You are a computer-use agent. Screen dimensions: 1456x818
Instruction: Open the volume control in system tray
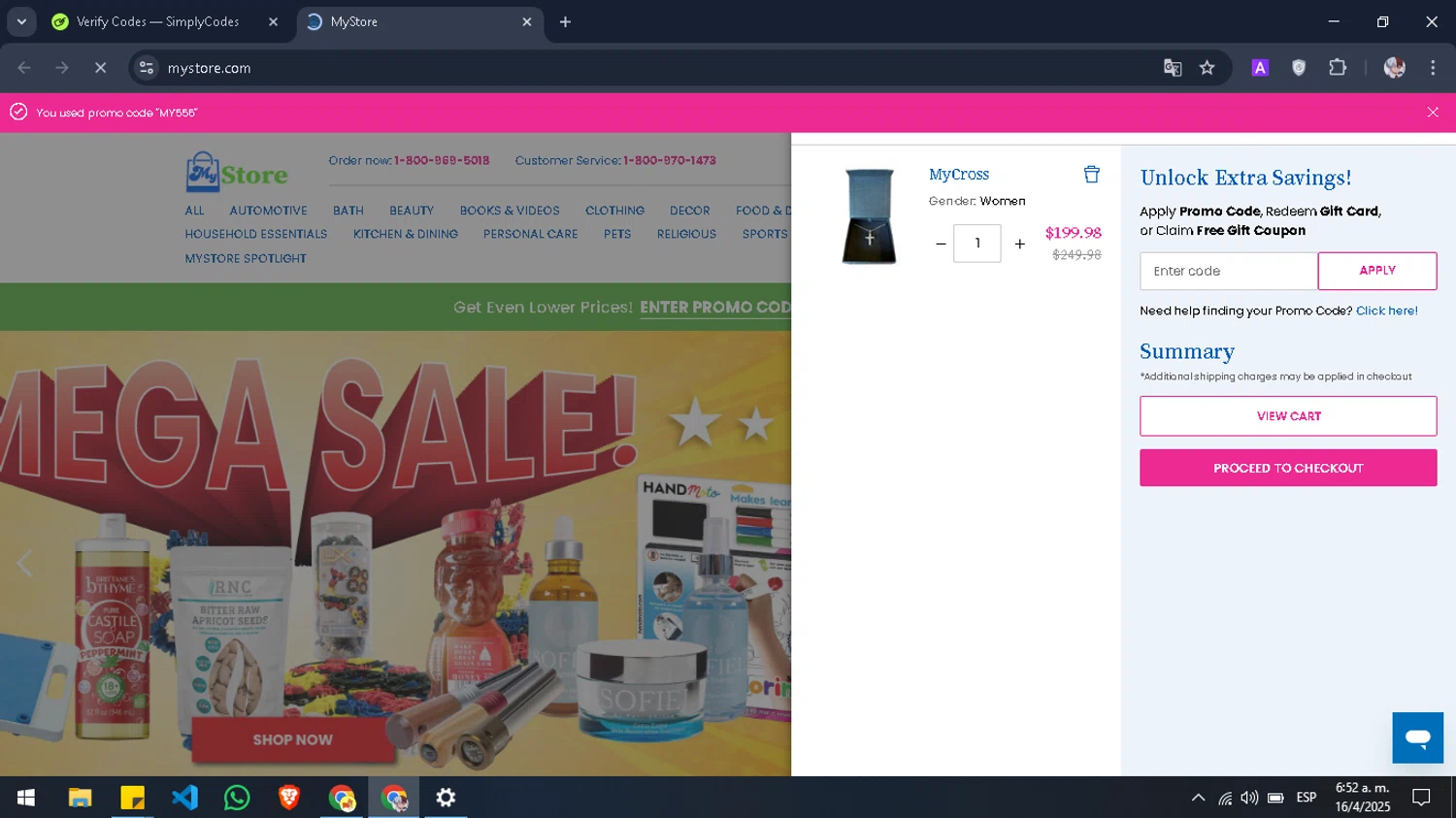(x=1249, y=798)
